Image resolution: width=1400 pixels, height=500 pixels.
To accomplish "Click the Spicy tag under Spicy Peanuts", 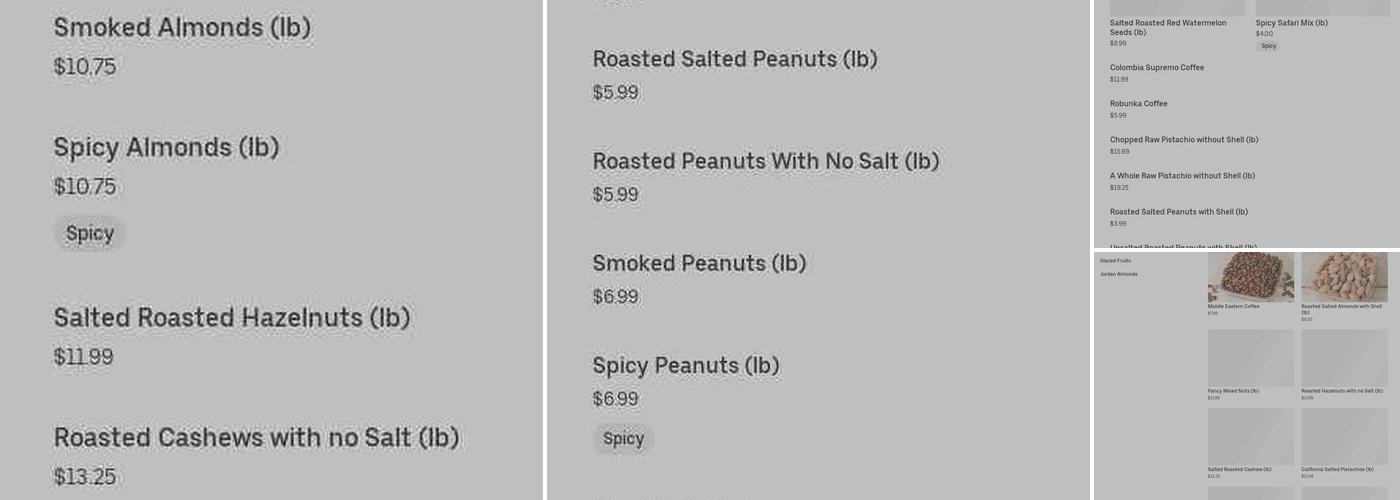I will [623, 439].
